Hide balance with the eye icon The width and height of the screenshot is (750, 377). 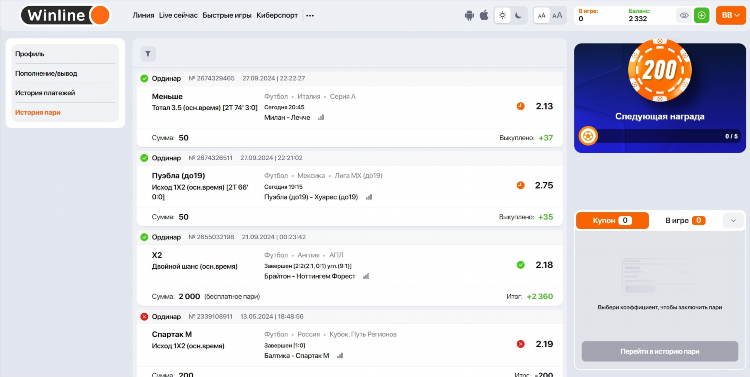pos(684,15)
